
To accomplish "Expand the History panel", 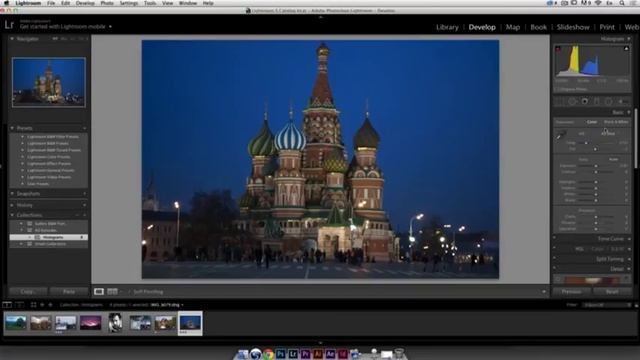I will [12, 205].
